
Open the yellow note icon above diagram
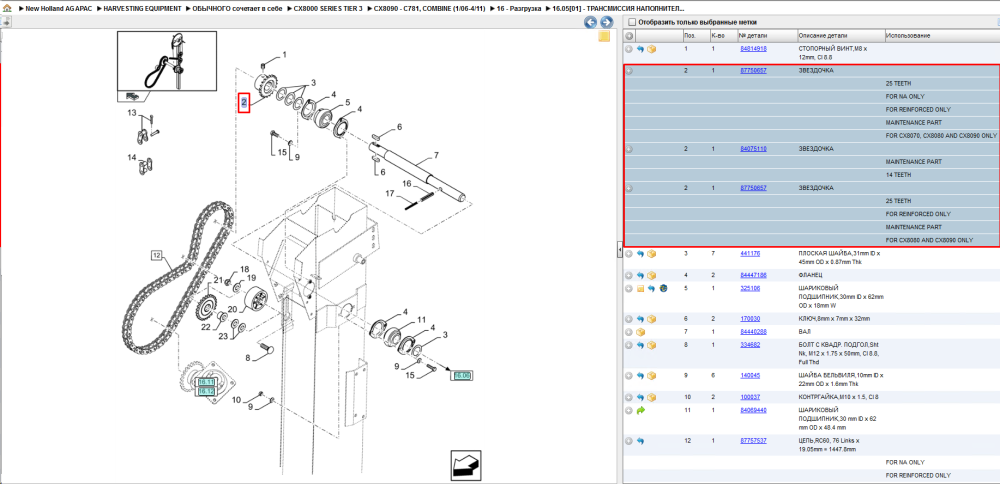pyautogui.click(x=603, y=36)
